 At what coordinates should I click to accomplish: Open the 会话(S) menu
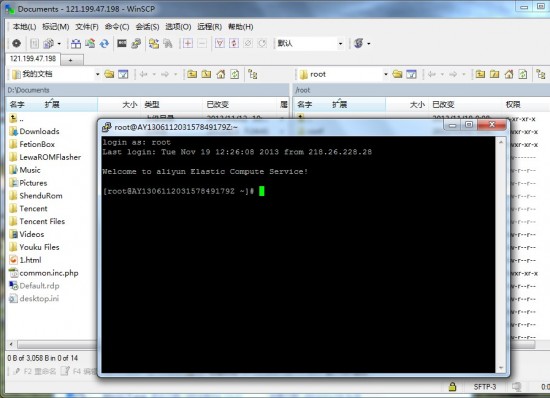pos(147,27)
